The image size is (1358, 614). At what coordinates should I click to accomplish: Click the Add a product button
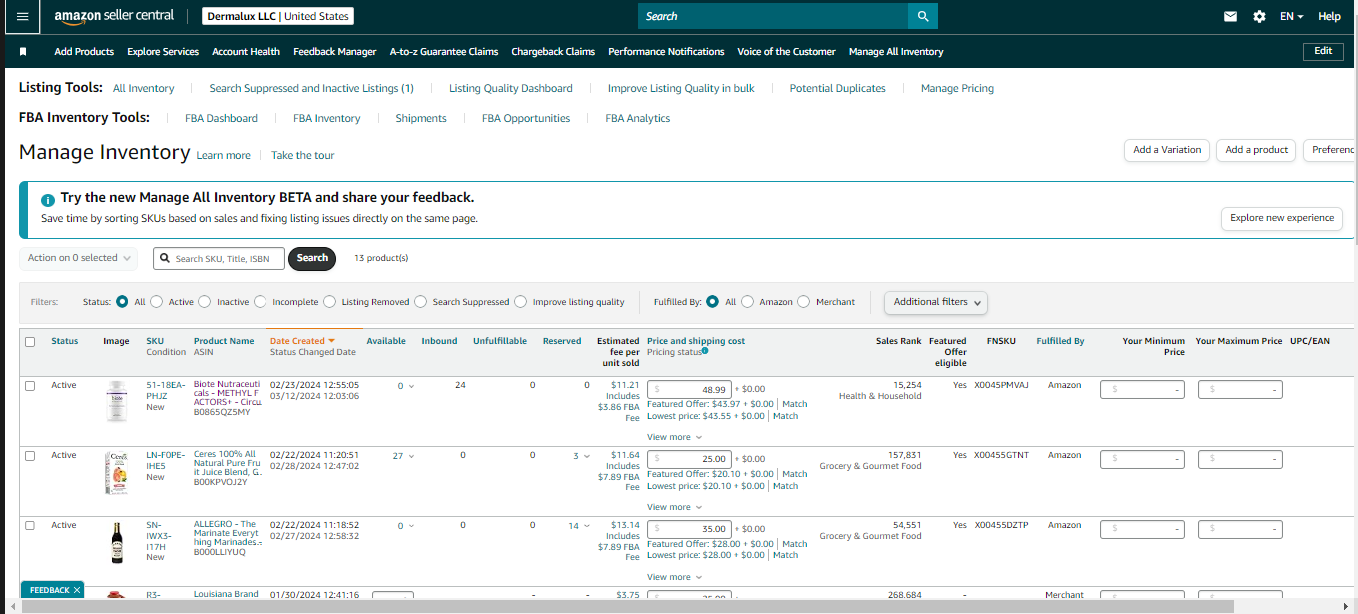coord(1256,150)
